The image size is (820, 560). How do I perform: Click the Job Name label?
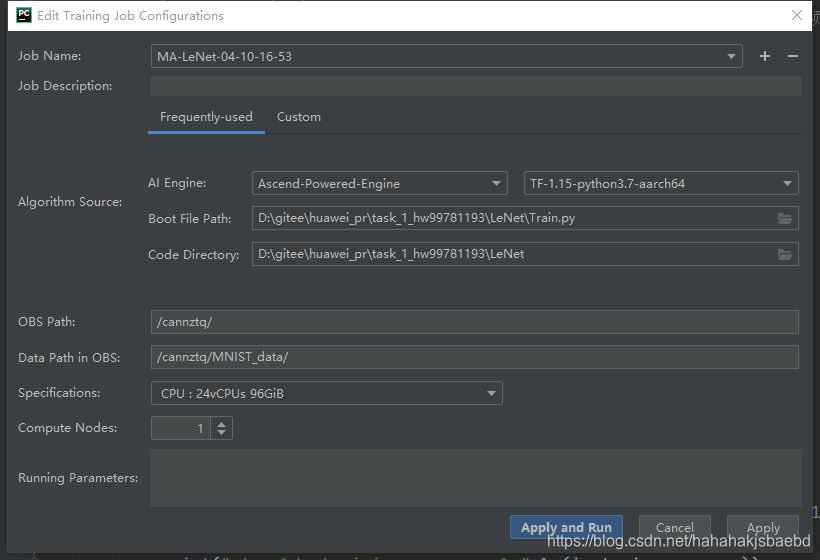[50, 56]
